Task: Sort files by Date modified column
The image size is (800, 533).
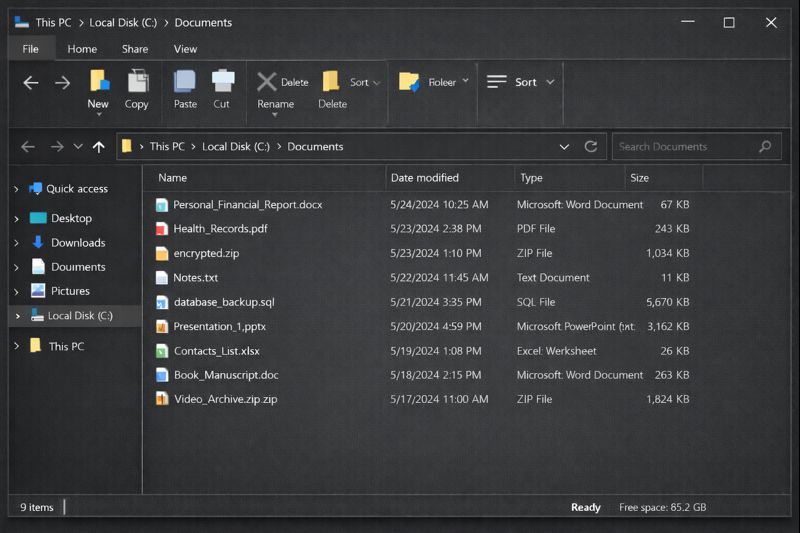Action: click(424, 178)
